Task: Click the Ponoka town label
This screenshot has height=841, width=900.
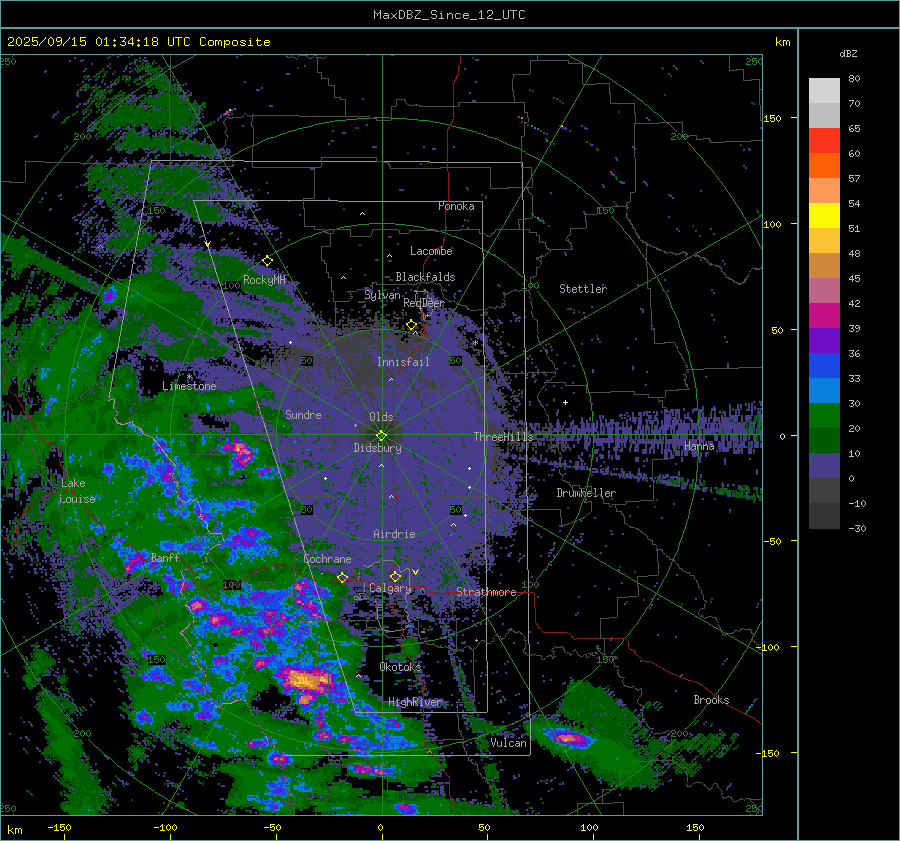Action: coord(456,206)
